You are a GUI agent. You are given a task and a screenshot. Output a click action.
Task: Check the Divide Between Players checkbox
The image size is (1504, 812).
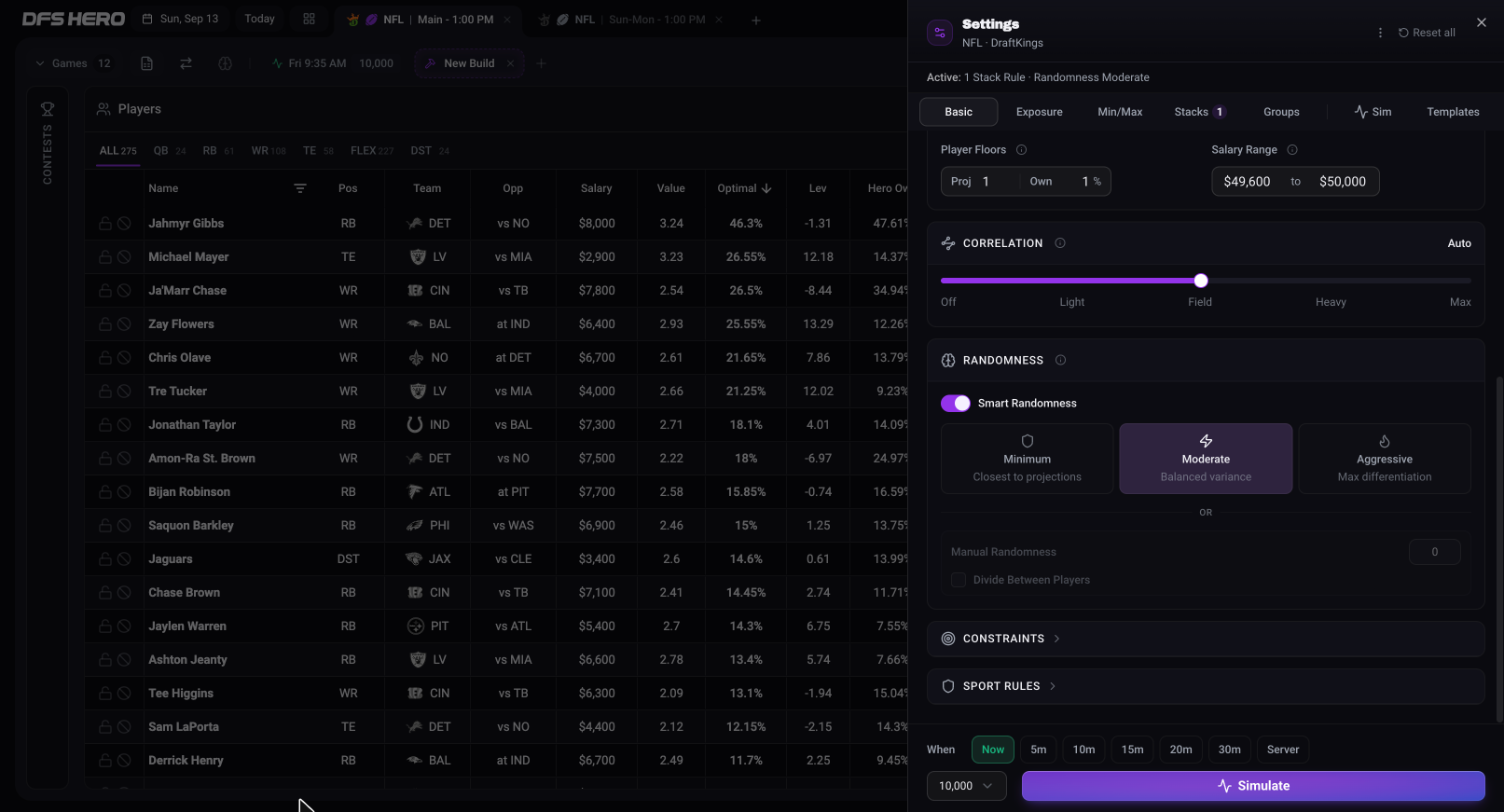[x=958, y=580]
